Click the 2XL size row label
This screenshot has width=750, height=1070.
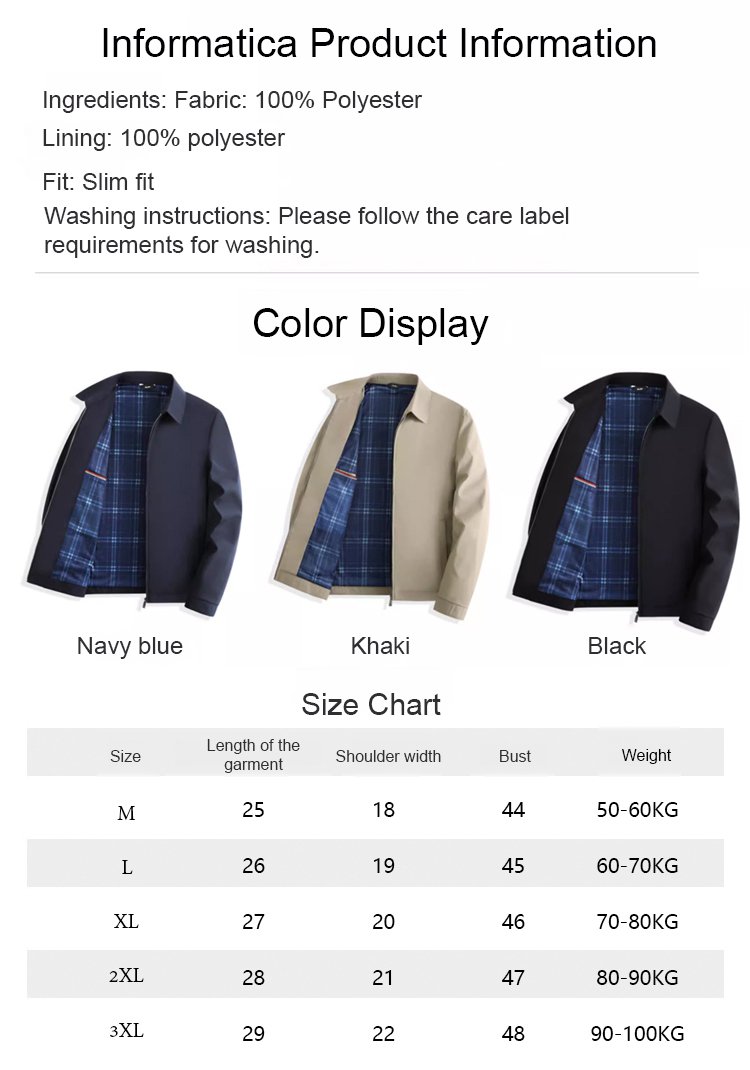click(127, 976)
